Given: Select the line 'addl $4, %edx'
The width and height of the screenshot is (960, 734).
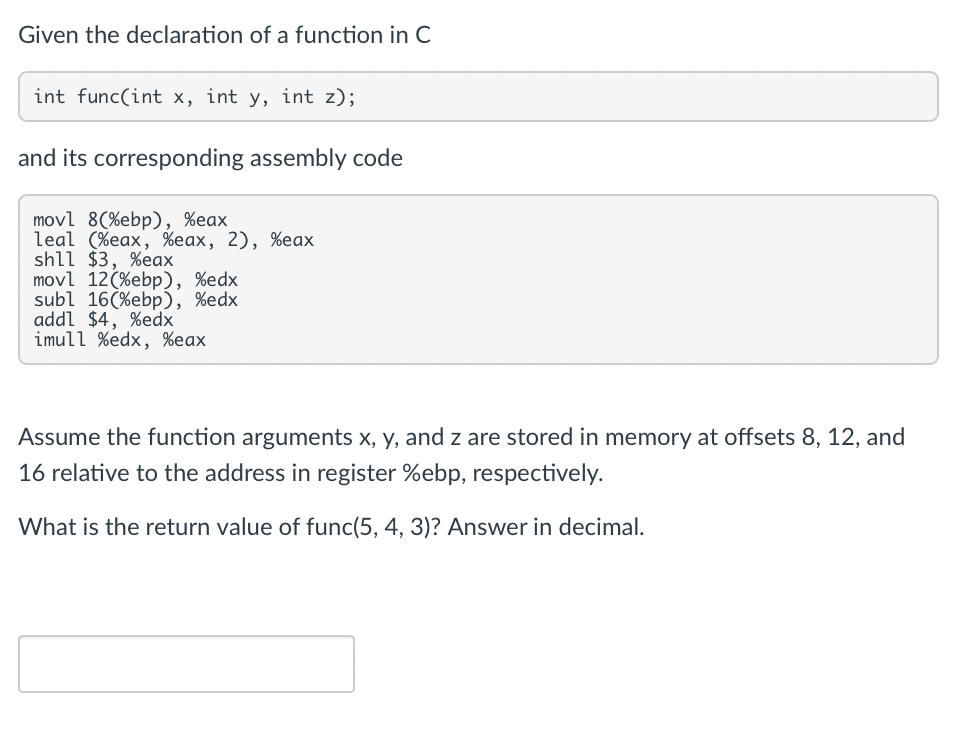Looking at the screenshot, I should 102,319.
